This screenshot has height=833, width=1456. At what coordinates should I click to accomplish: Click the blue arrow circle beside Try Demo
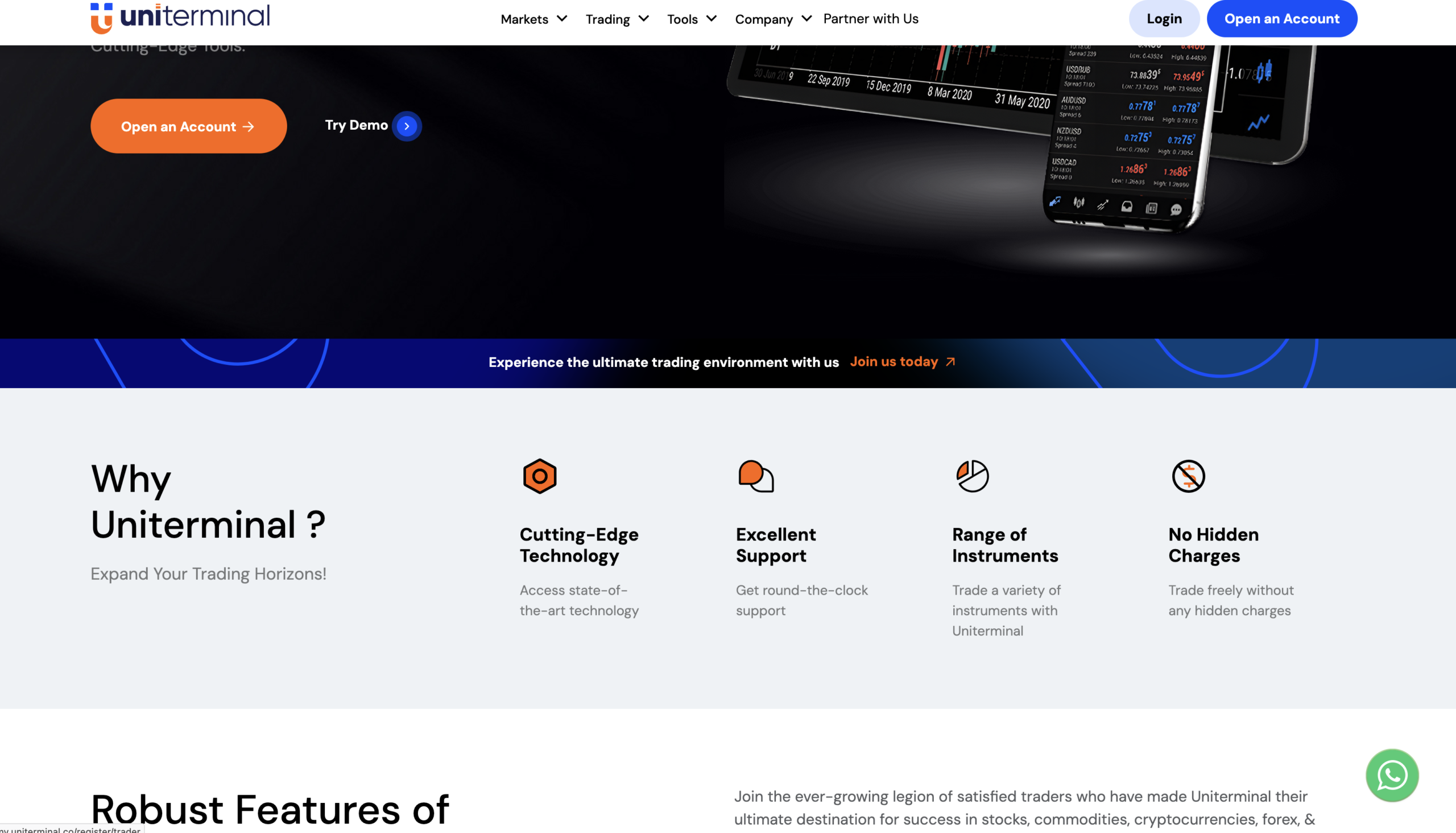[407, 126]
